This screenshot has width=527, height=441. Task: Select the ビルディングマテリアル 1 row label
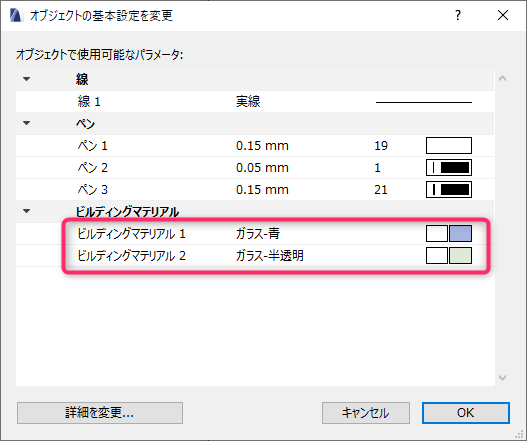(131, 234)
